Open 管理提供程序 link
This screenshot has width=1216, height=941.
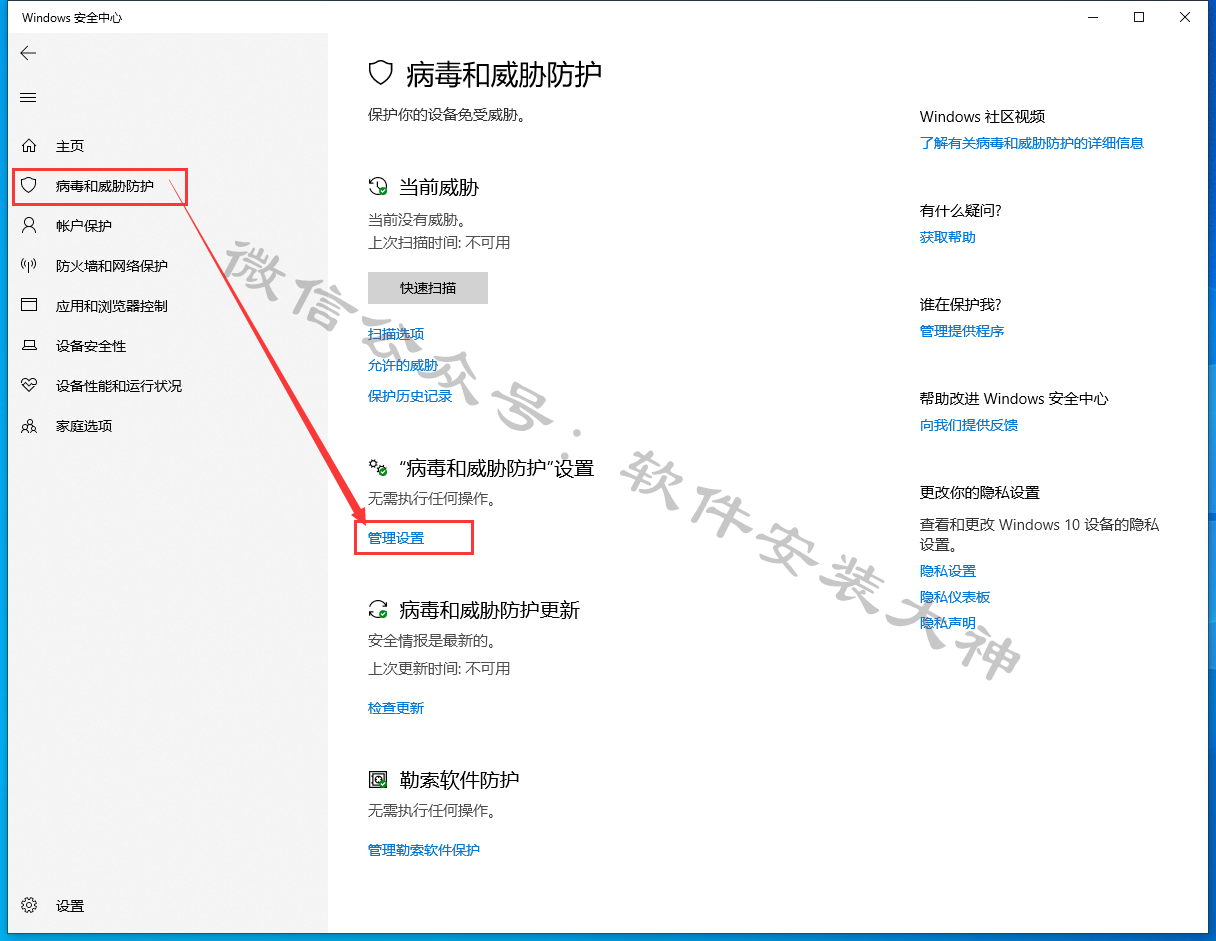click(962, 331)
